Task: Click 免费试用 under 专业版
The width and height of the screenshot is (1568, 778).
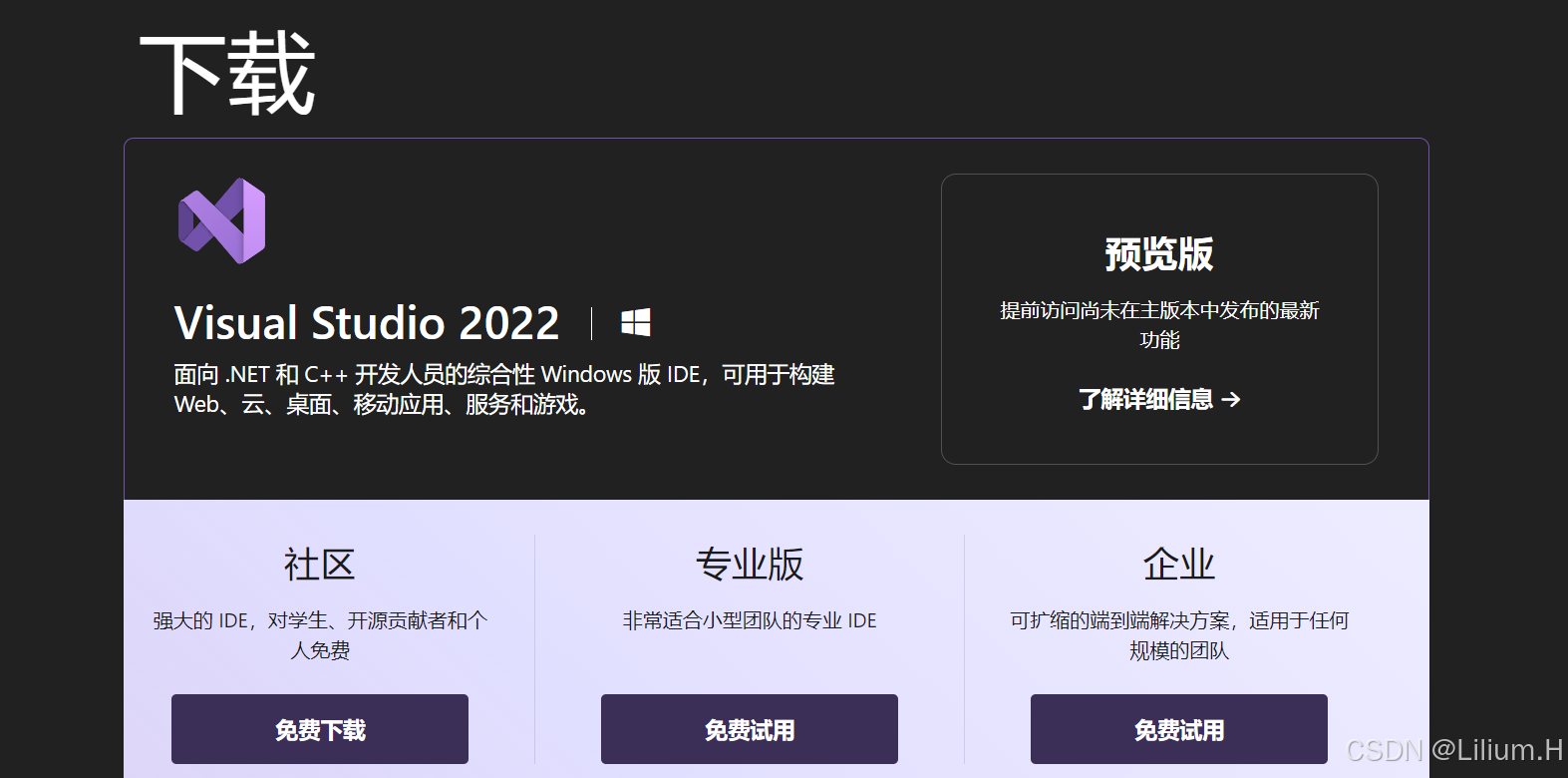Action: tap(750, 729)
